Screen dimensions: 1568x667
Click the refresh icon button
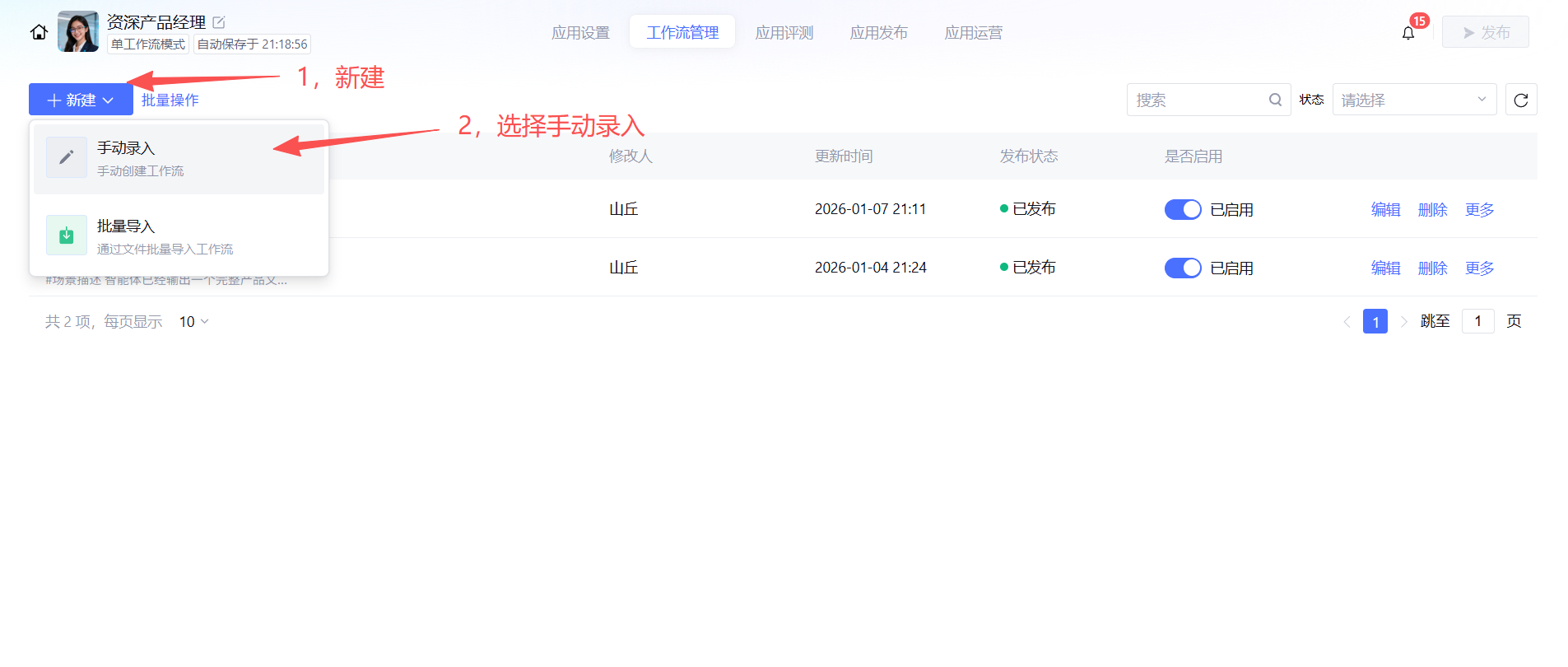[1520, 100]
